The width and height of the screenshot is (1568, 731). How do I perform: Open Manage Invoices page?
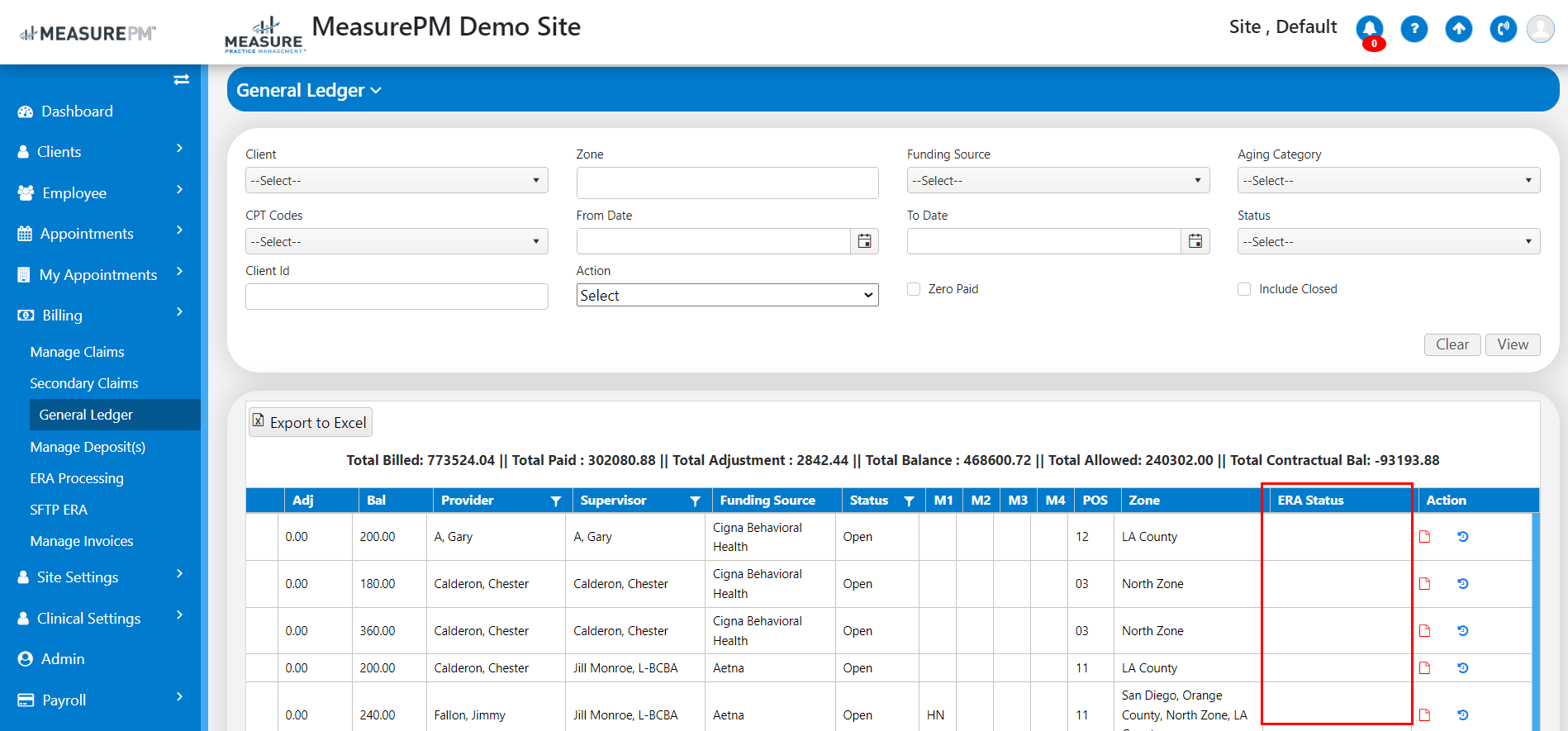[x=82, y=541]
